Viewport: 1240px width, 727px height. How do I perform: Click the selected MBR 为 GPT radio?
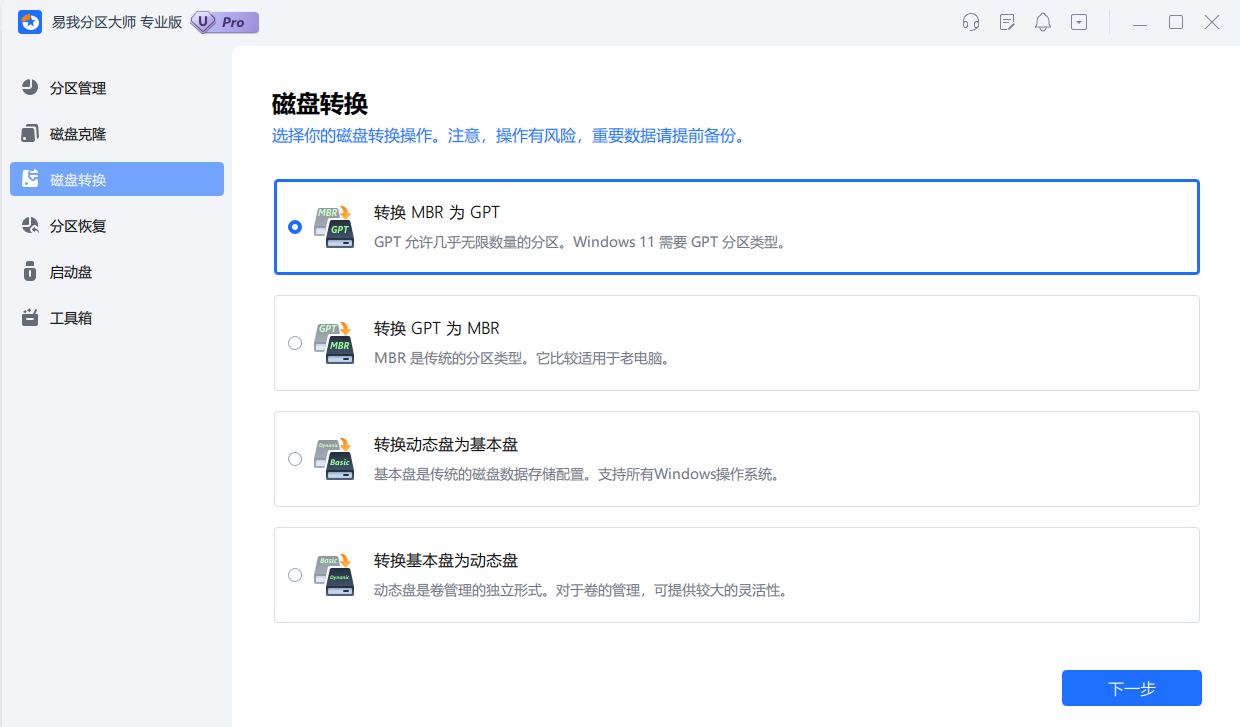(295, 227)
